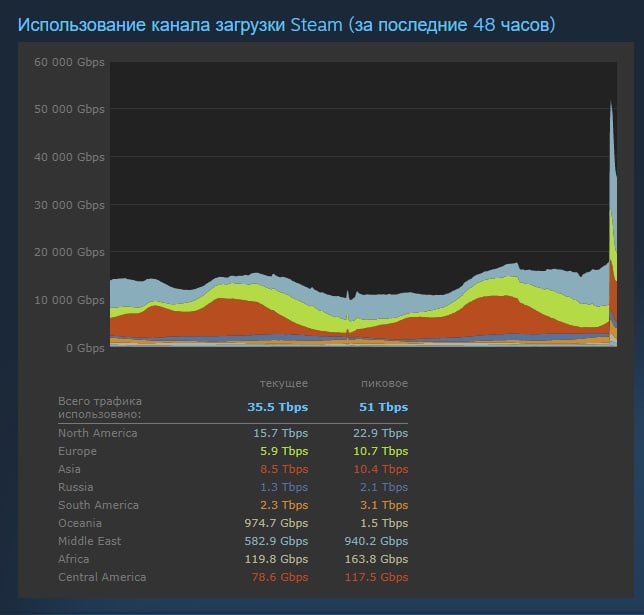Click the traffic spike peak on the chart
Image resolution: width=644 pixels, height=615 pixels.
pos(611,103)
